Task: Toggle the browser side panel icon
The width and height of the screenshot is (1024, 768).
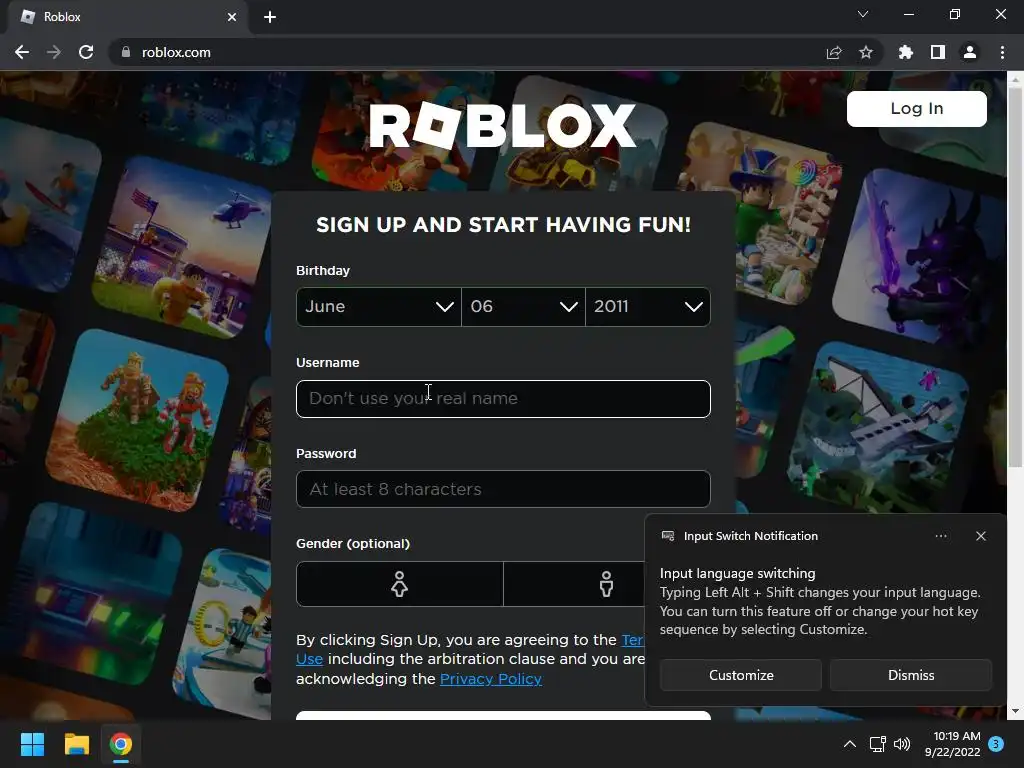Action: [x=938, y=52]
